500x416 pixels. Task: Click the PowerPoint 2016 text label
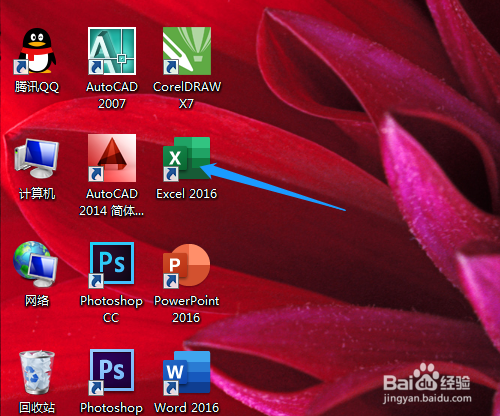[187, 309]
